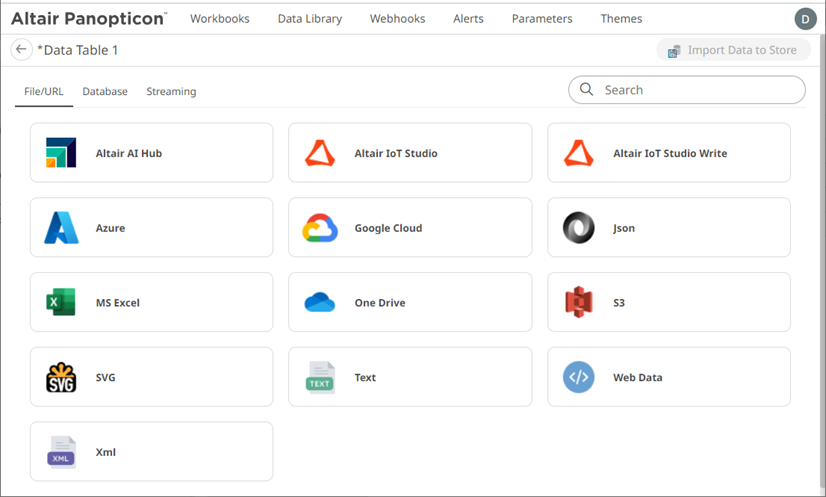Open the Web Data connector icon
Image resolution: width=826 pixels, height=497 pixels.
(x=579, y=377)
